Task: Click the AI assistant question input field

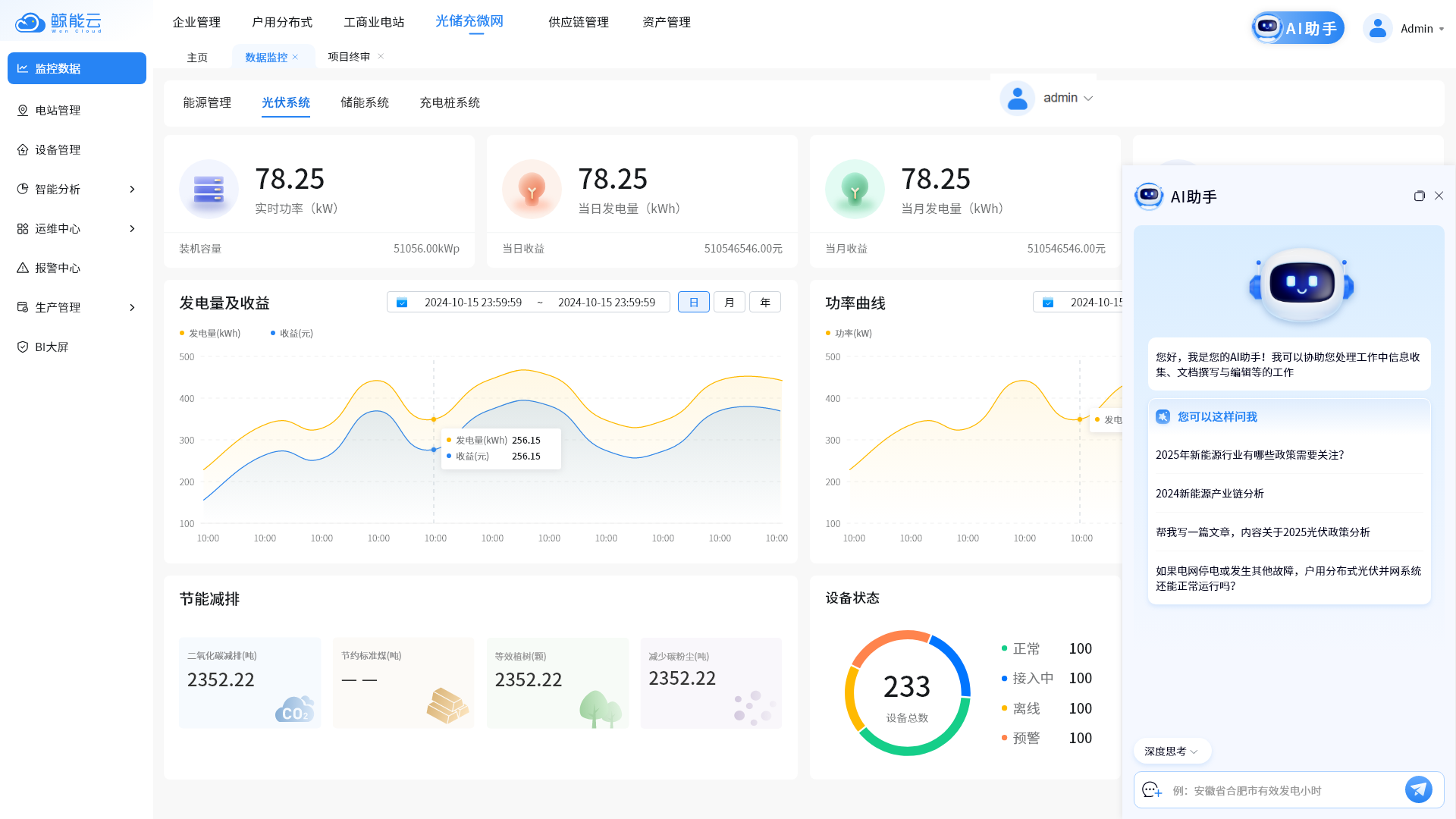Action: [1282, 790]
